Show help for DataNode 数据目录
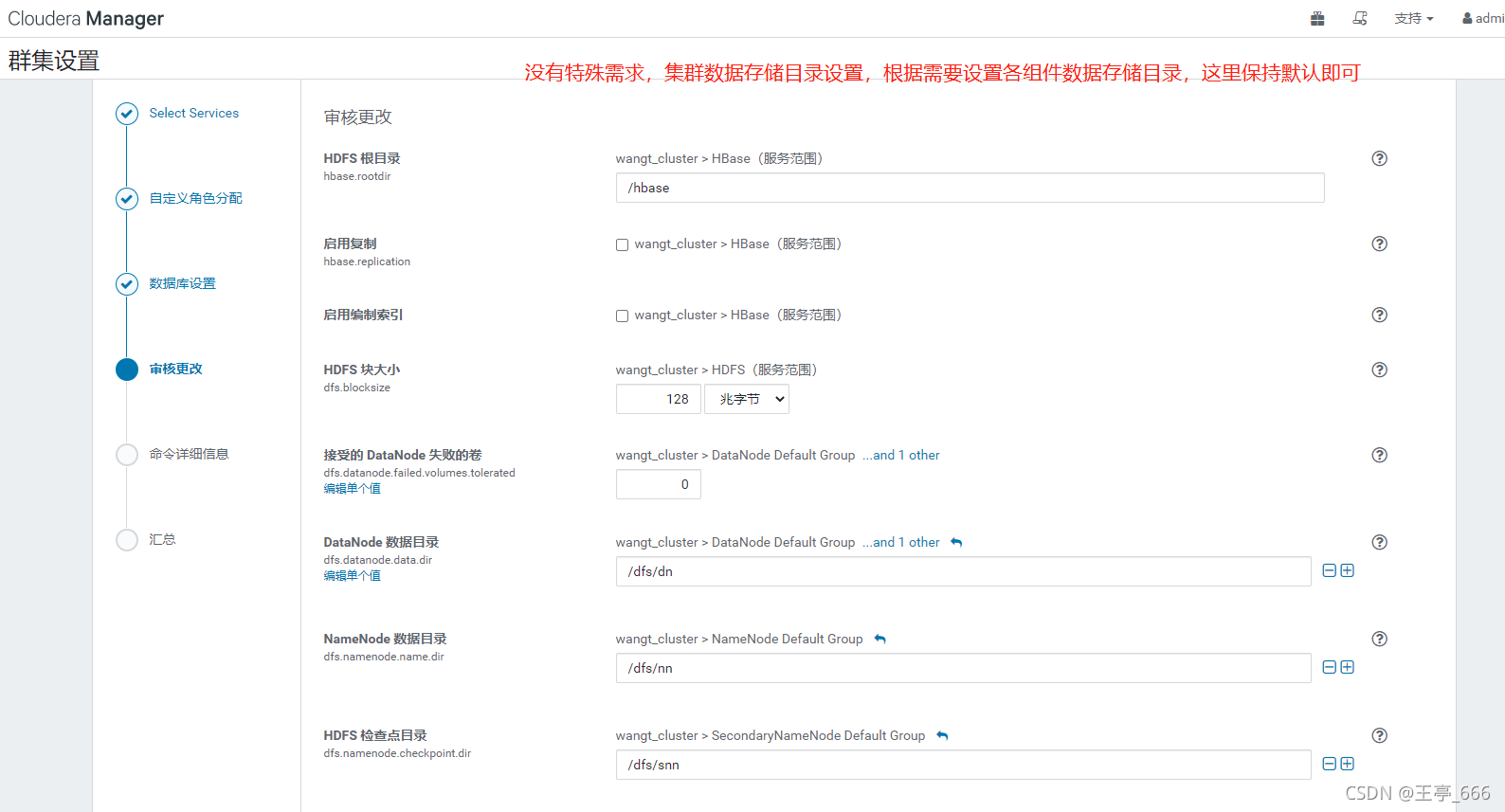Viewport: 1505px width, 812px height. tap(1380, 542)
